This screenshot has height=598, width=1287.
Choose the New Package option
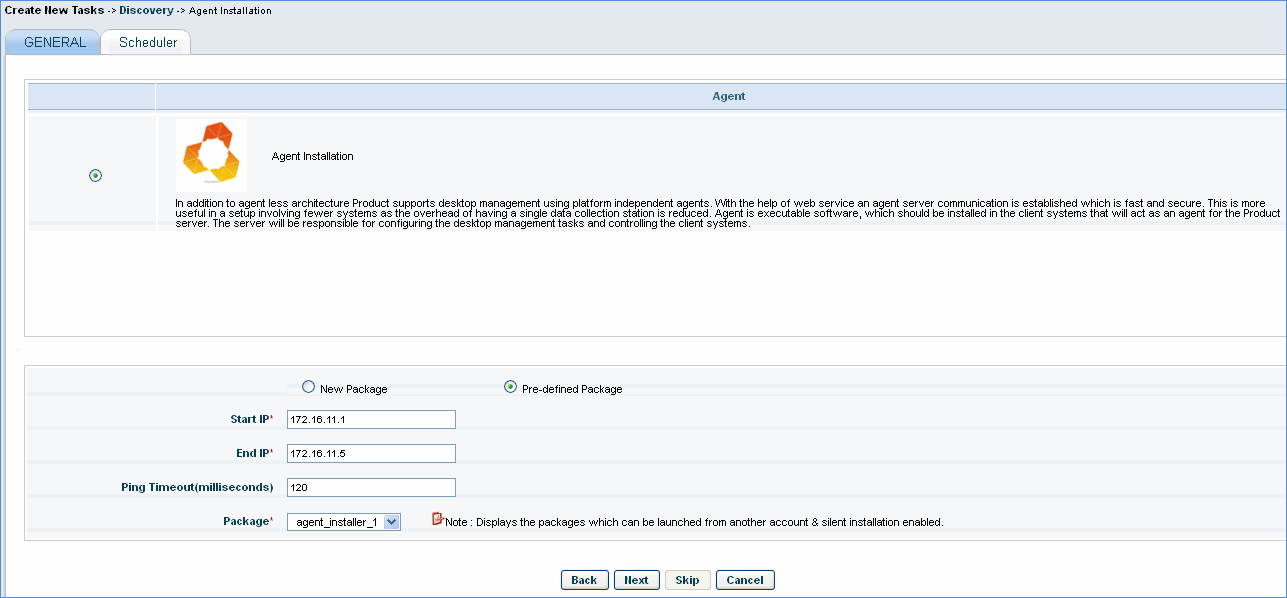(309, 387)
